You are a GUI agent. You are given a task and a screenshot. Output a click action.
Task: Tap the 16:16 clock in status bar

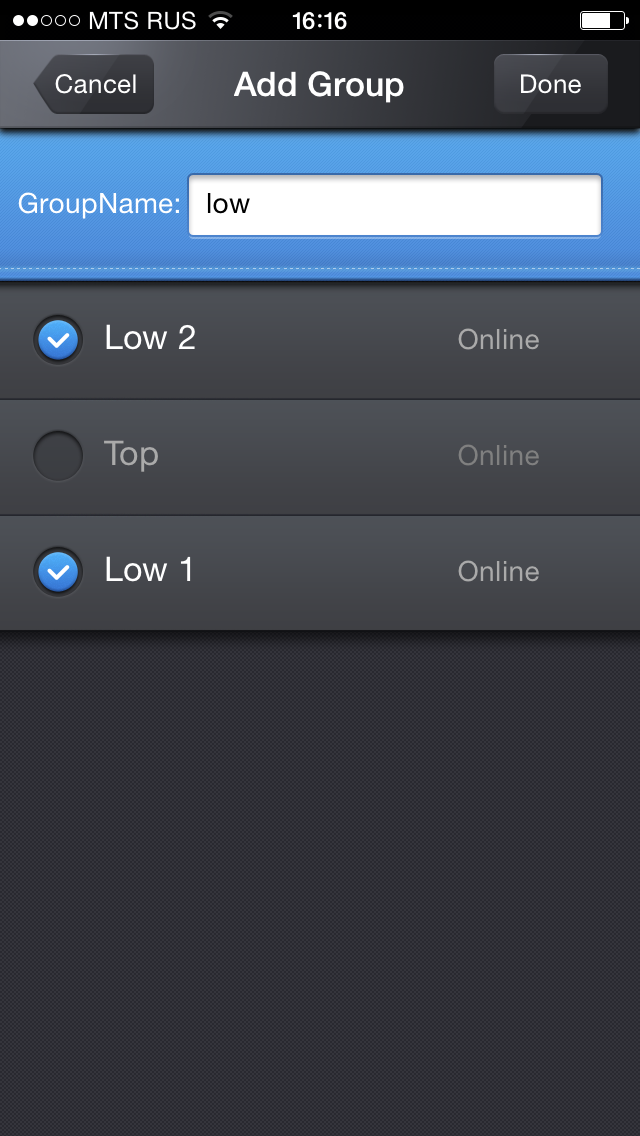[x=320, y=20]
